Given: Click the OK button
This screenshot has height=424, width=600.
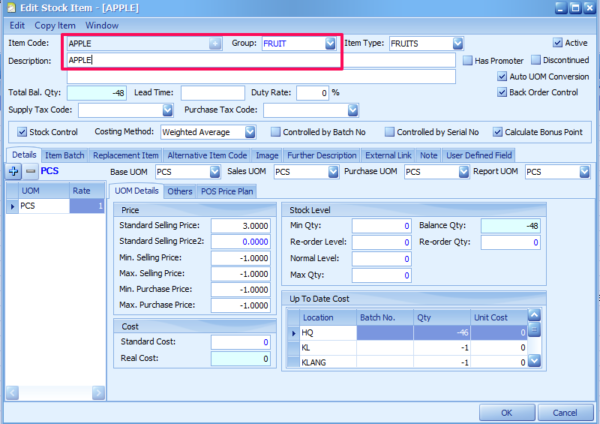Looking at the screenshot, I should pyautogui.click(x=507, y=411).
